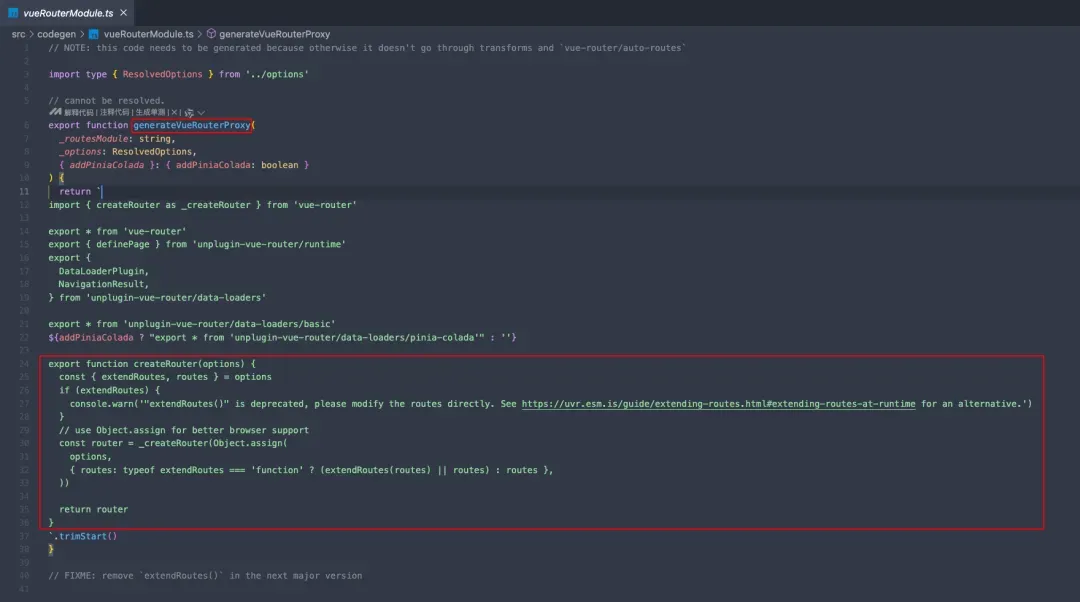Click 'DataLoaderPlugin' in the export block
Image resolution: width=1080 pixels, height=602 pixels.
pyautogui.click(x=101, y=271)
